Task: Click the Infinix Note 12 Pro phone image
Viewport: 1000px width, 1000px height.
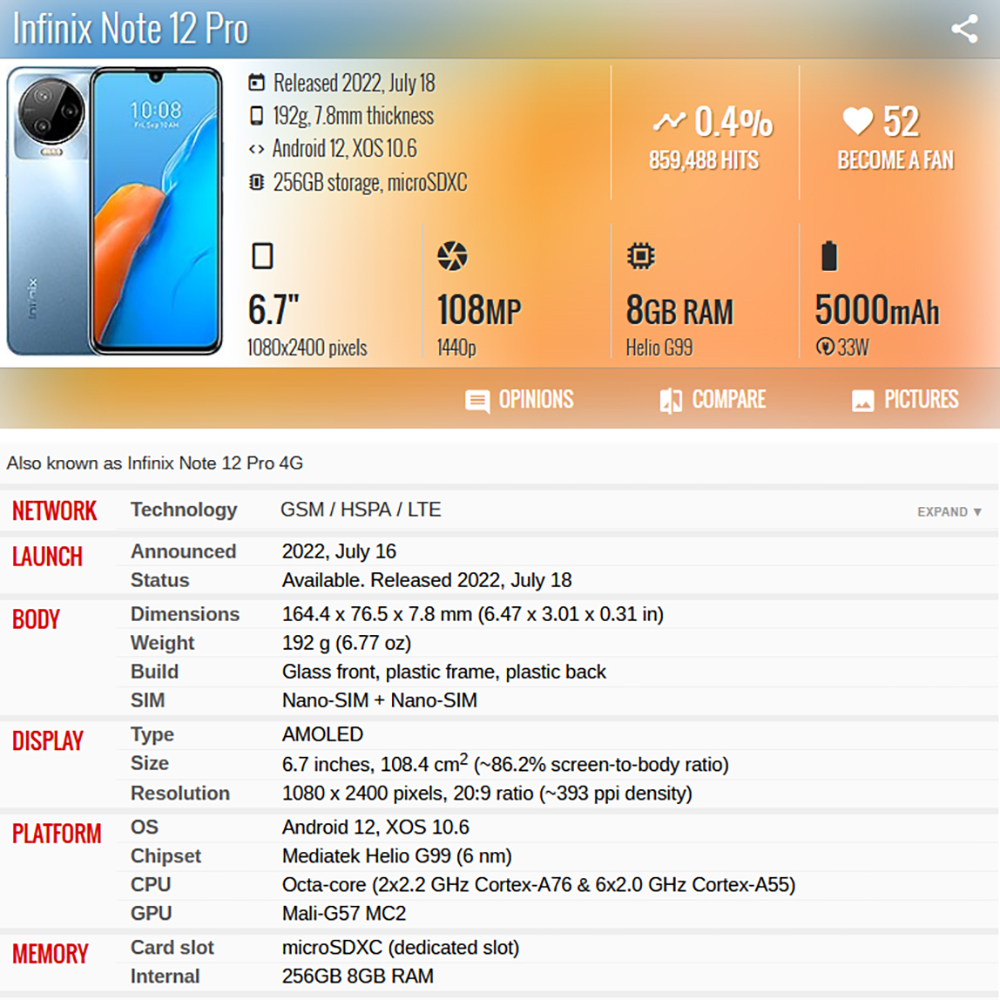Action: pyautogui.click(x=115, y=211)
